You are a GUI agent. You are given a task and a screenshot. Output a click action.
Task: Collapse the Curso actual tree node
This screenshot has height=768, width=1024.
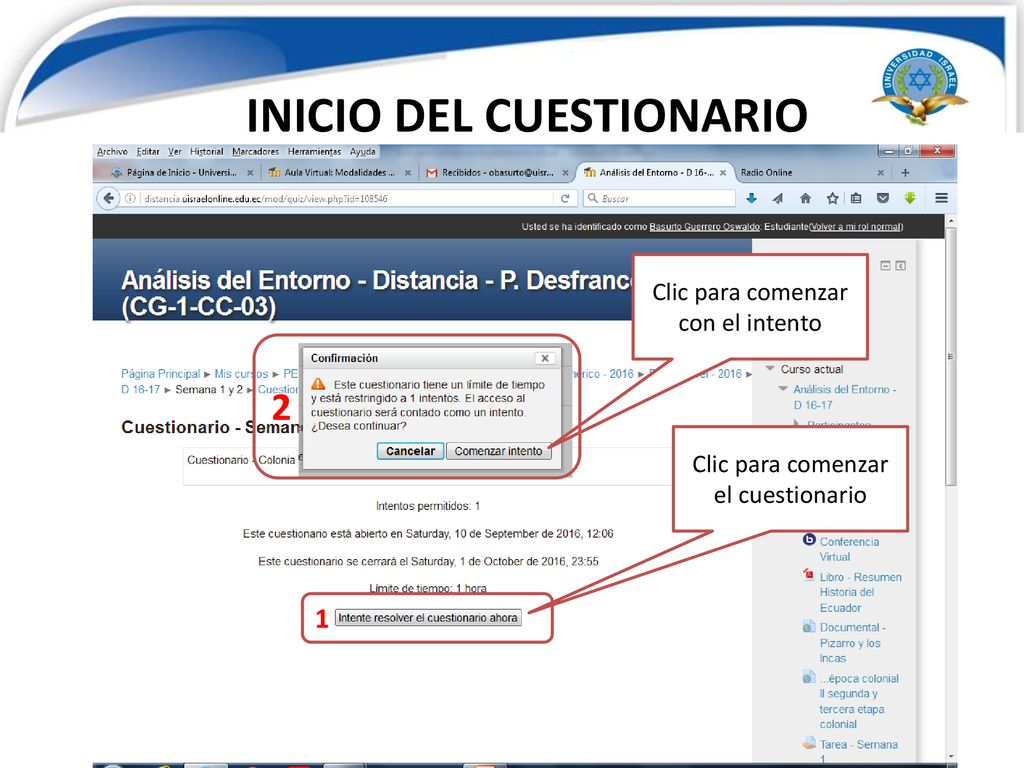click(x=770, y=369)
